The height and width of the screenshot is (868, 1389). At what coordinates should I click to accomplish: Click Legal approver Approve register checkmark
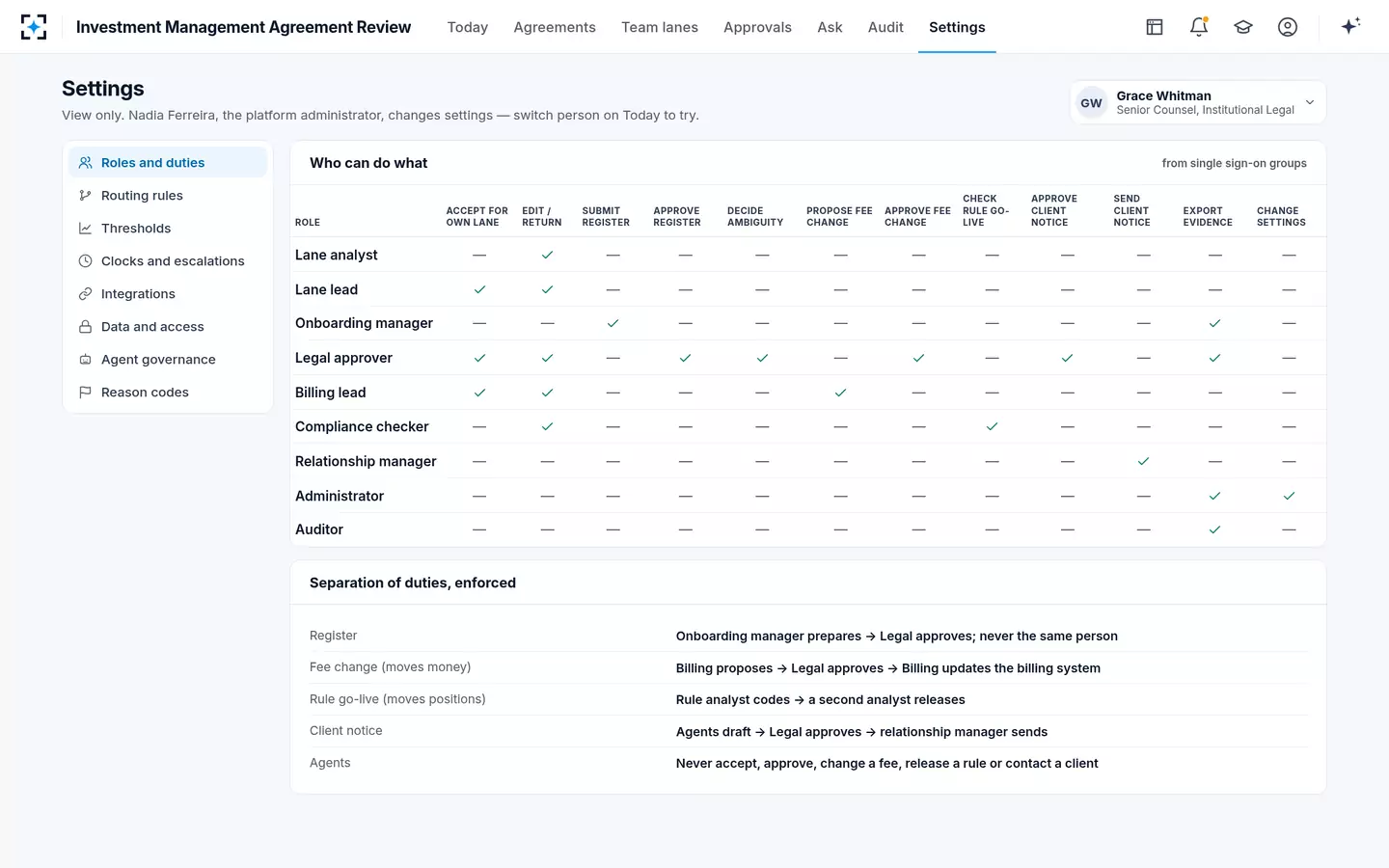tap(685, 358)
